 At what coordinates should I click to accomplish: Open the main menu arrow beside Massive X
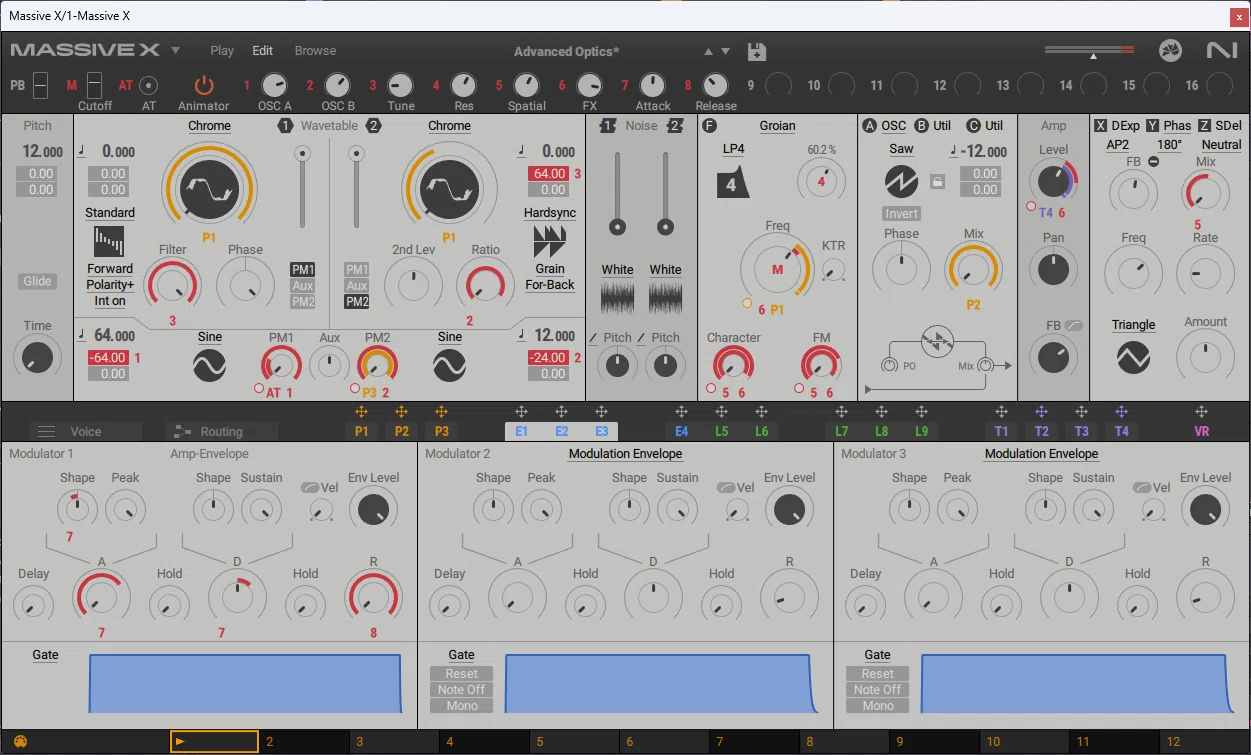tap(176, 50)
